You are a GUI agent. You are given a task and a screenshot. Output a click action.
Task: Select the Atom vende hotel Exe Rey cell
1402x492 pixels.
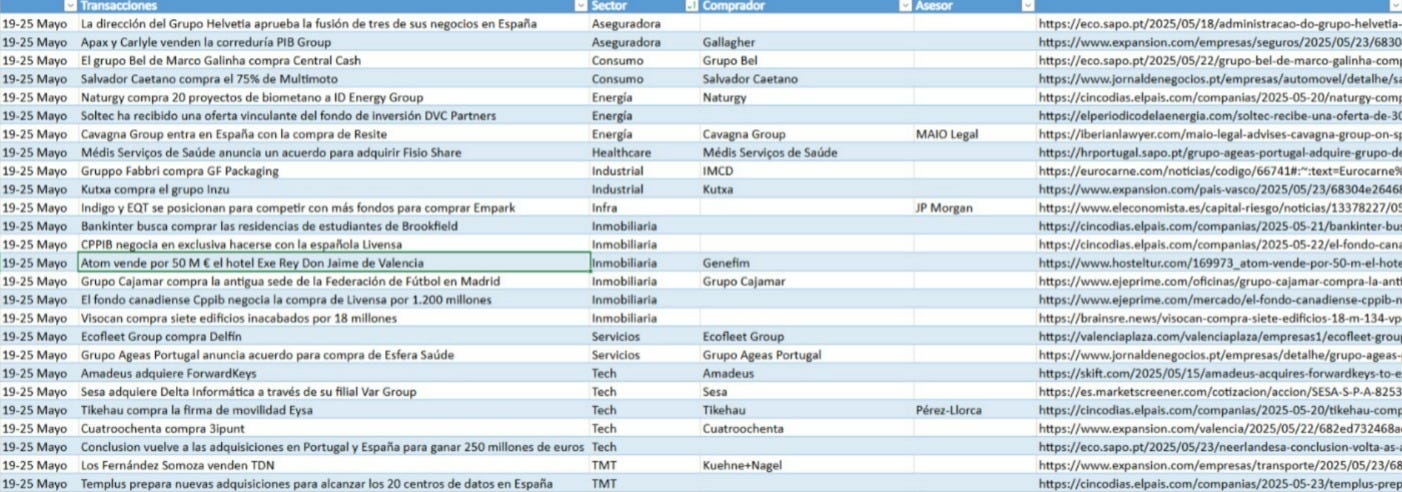334,262
